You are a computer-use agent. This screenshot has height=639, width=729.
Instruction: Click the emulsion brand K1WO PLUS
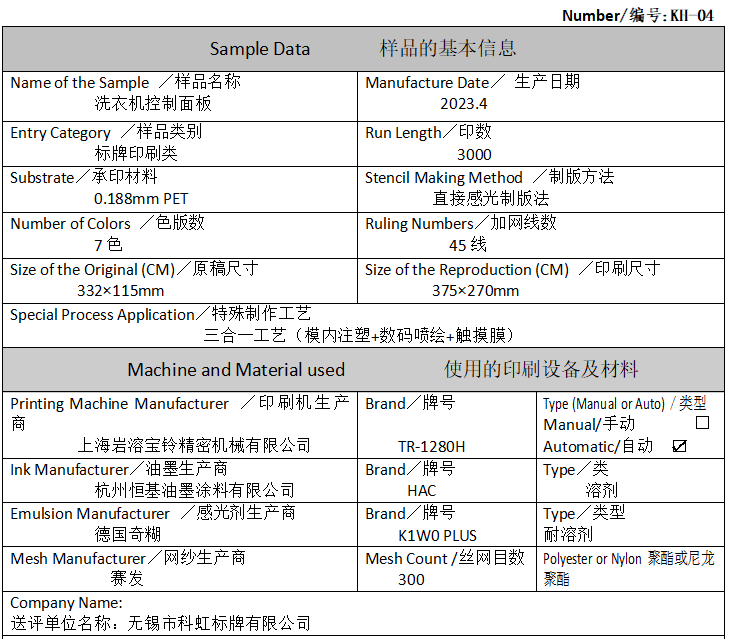(x=437, y=535)
